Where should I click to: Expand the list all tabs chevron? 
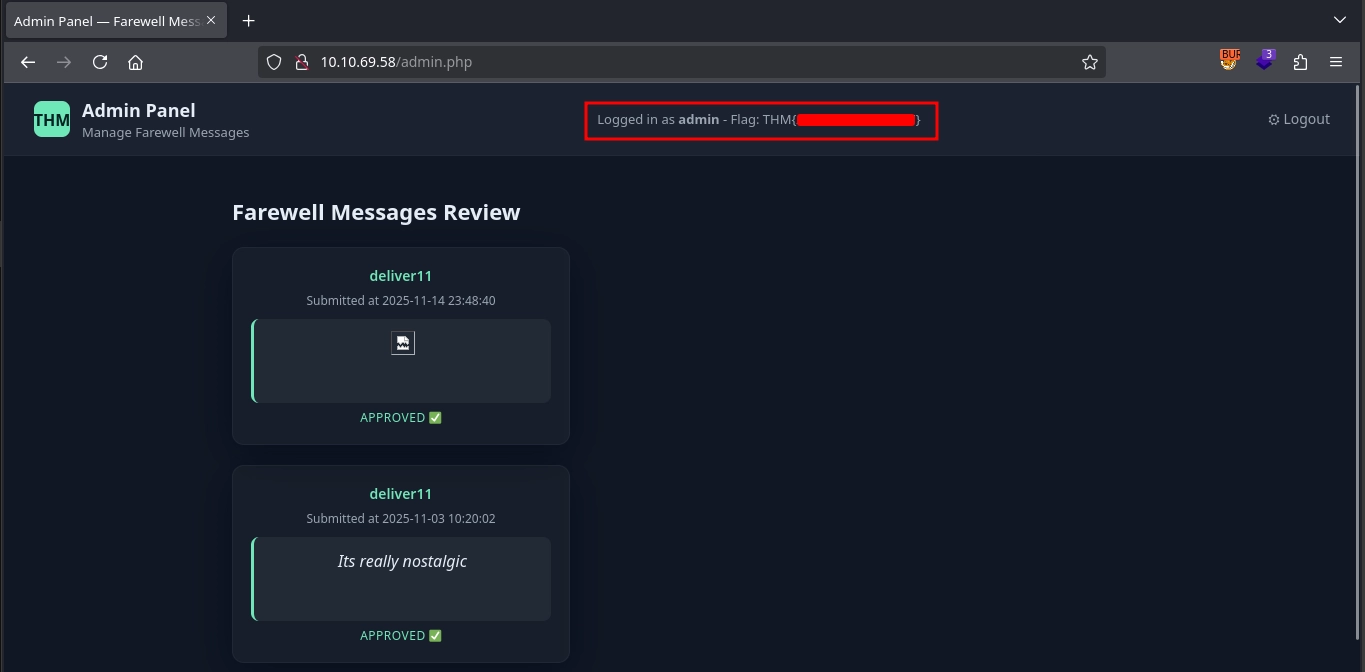[1340, 20]
